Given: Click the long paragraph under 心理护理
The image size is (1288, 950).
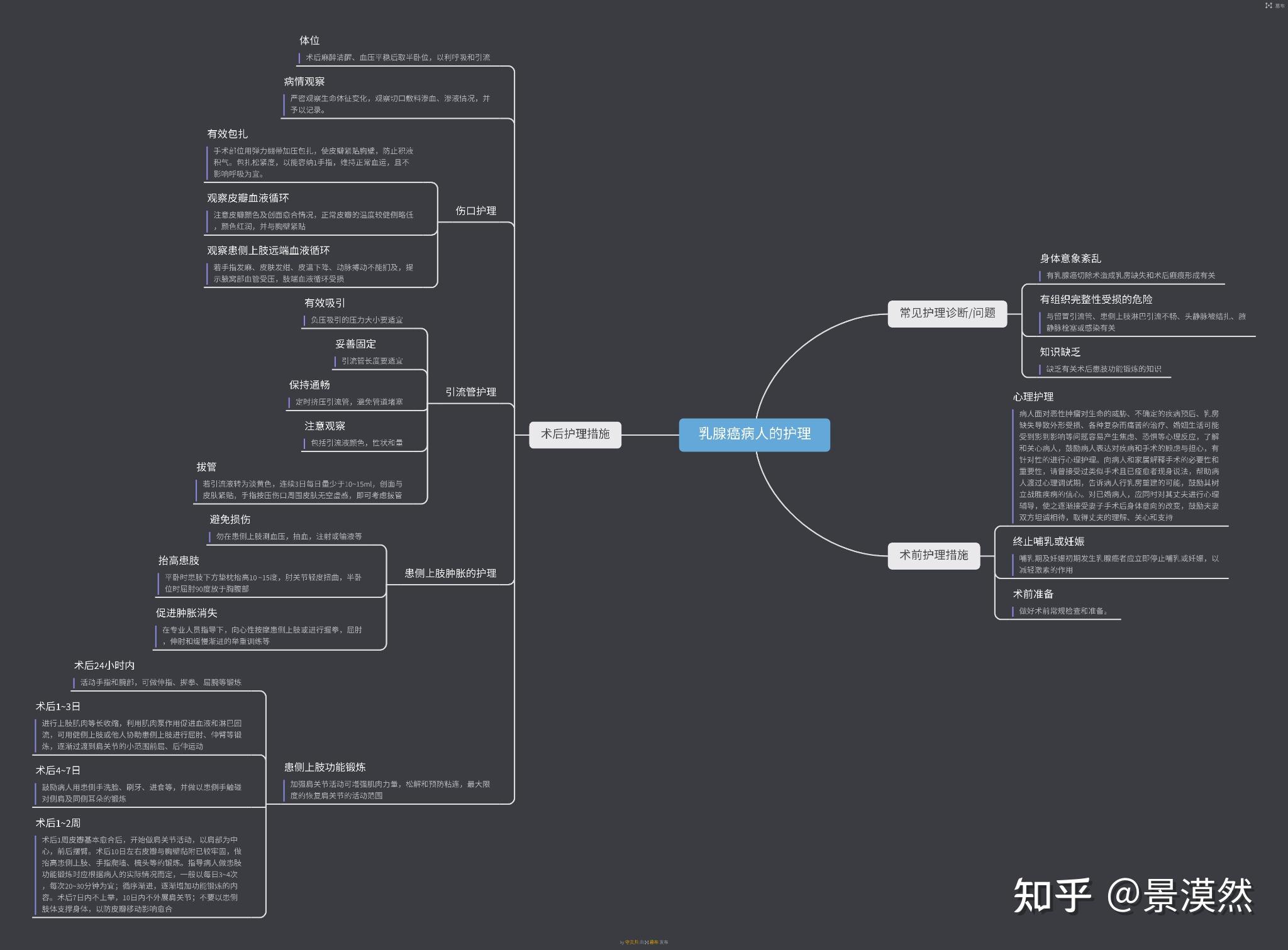Looking at the screenshot, I should 1119,466.
